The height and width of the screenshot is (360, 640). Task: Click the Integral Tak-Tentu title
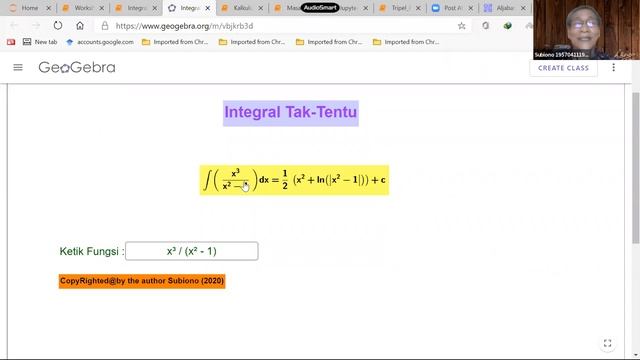(x=291, y=113)
